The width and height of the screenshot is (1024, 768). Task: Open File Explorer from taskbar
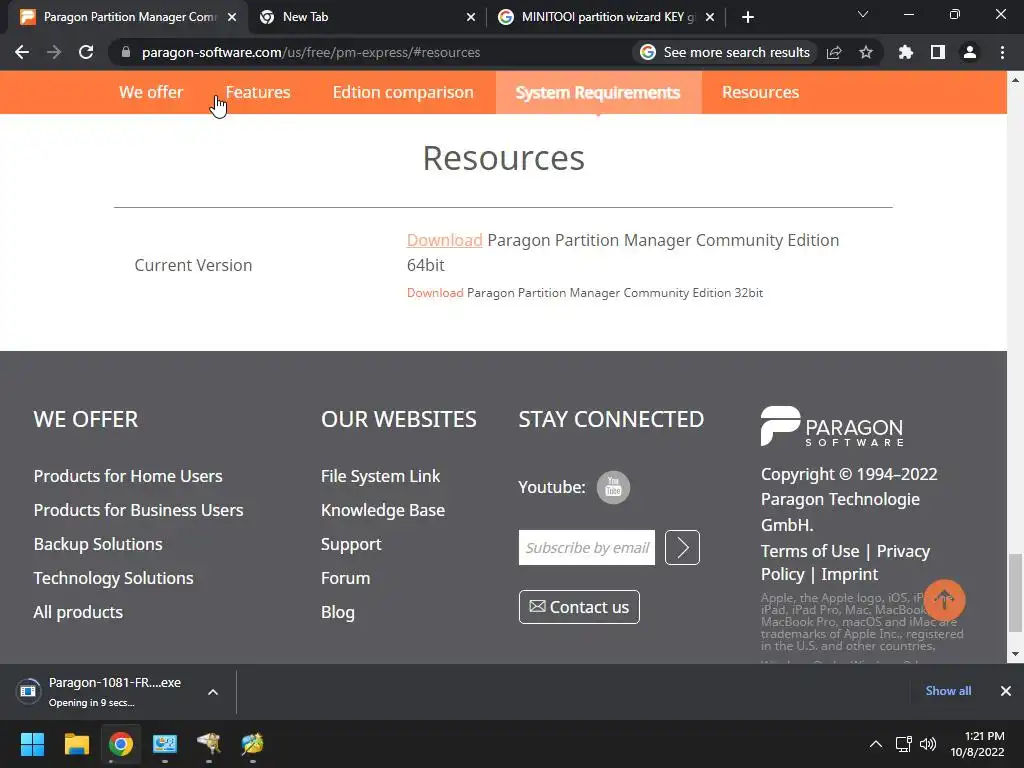(76, 744)
